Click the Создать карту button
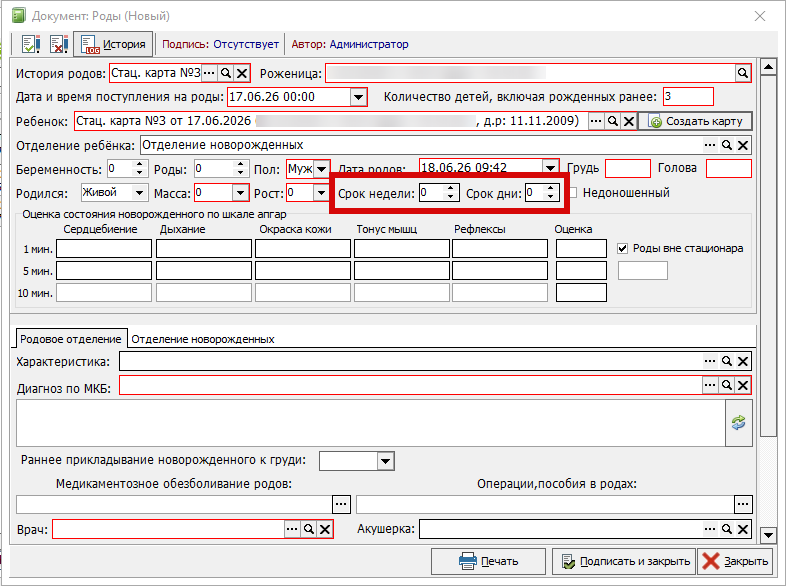This screenshot has width=786, height=586. click(x=695, y=121)
